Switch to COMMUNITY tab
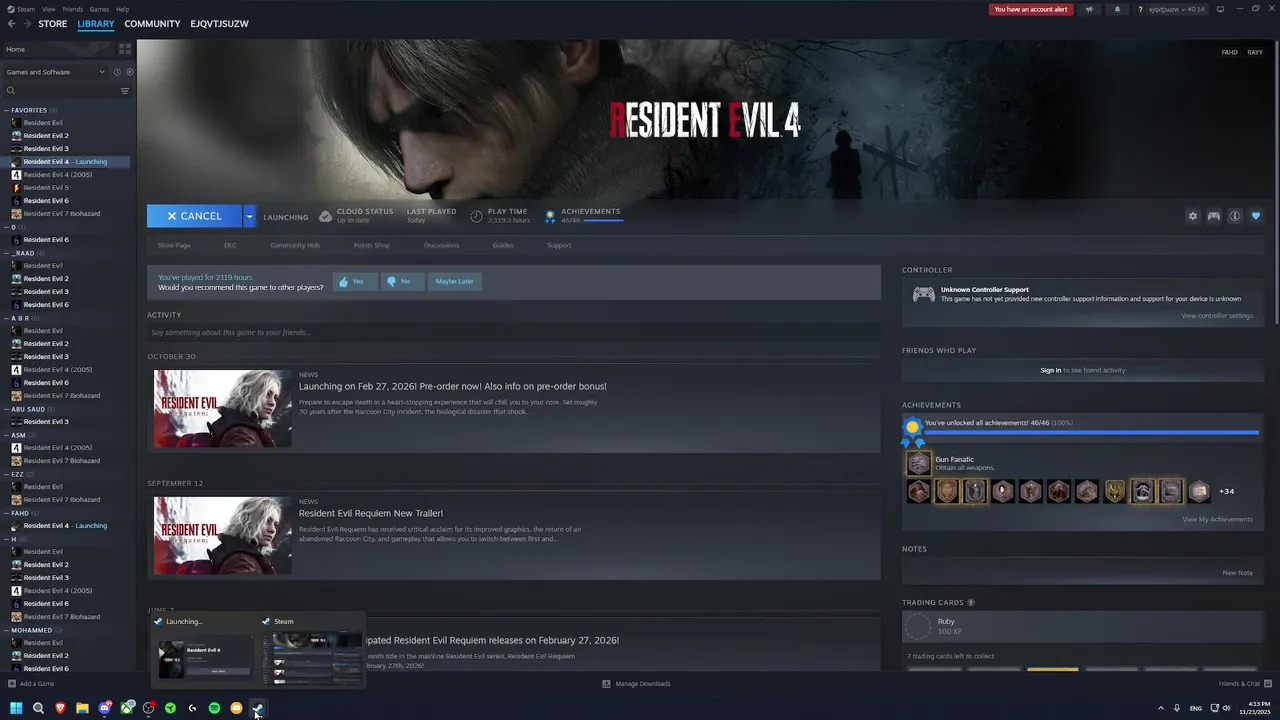1280x720 pixels. coord(152,23)
